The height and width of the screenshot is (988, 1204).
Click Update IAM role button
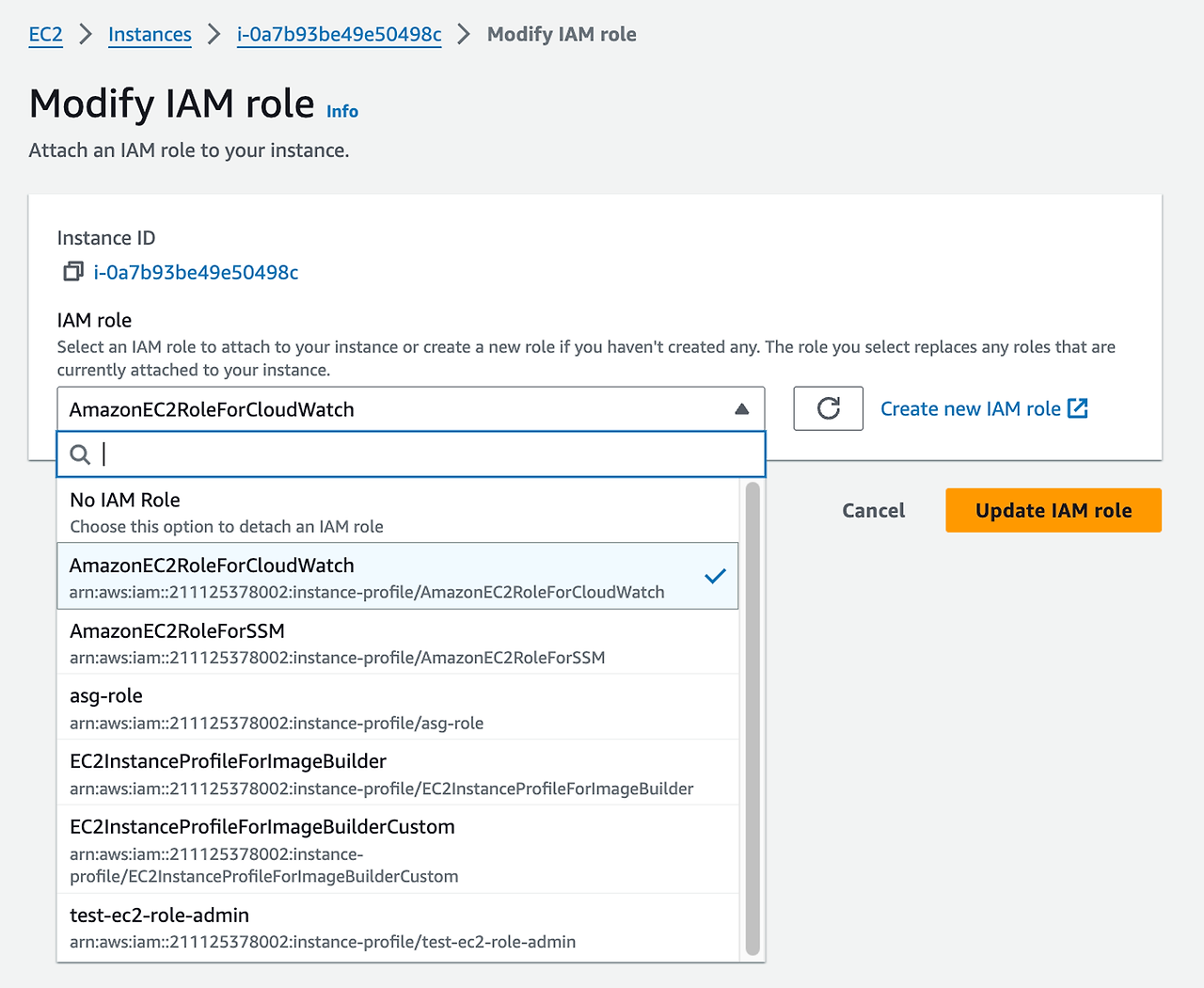coord(1053,510)
